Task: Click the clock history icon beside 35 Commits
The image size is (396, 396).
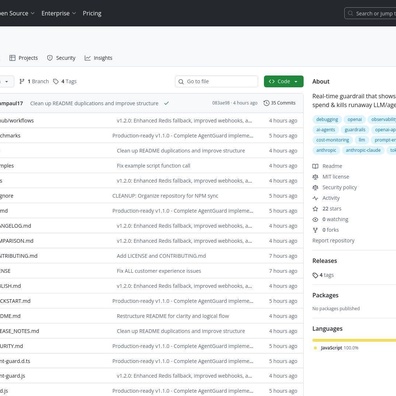Action: pyautogui.click(x=266, y=103)
